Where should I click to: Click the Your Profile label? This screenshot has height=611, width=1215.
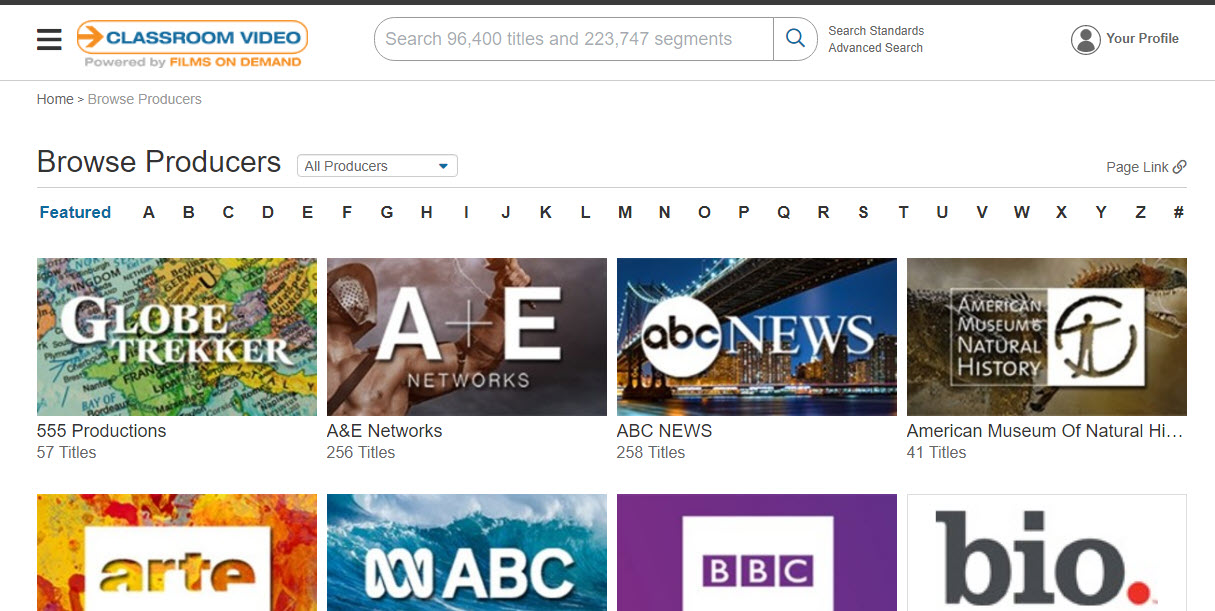pyautogui.click(x=1142, y=39)
